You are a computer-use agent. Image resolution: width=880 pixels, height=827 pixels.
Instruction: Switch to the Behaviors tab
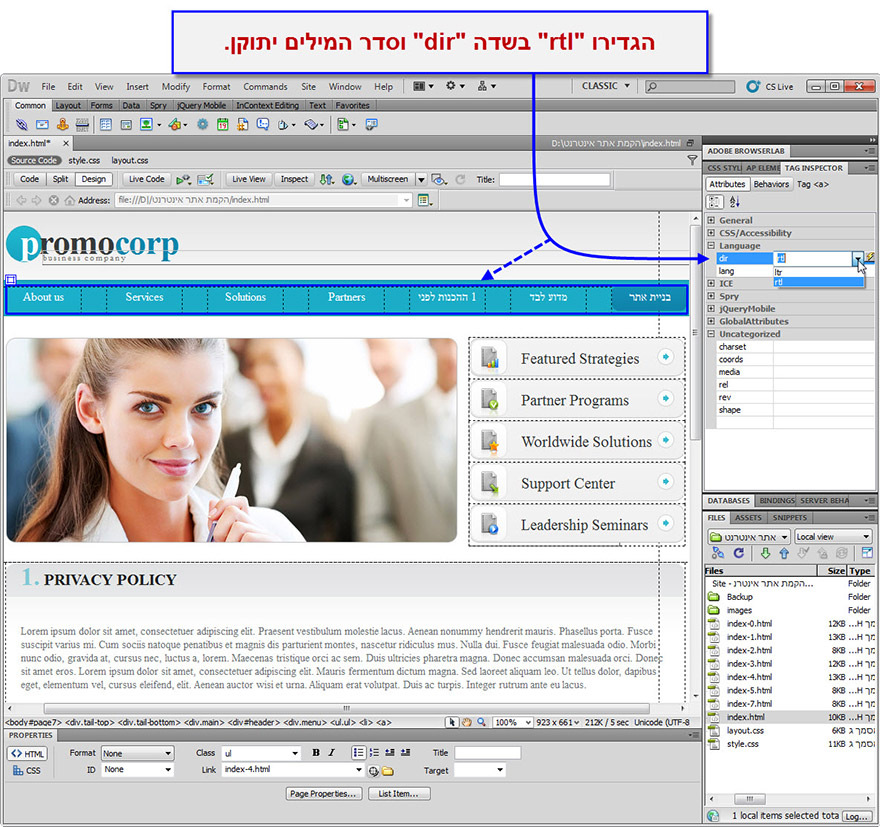[771, 184]
